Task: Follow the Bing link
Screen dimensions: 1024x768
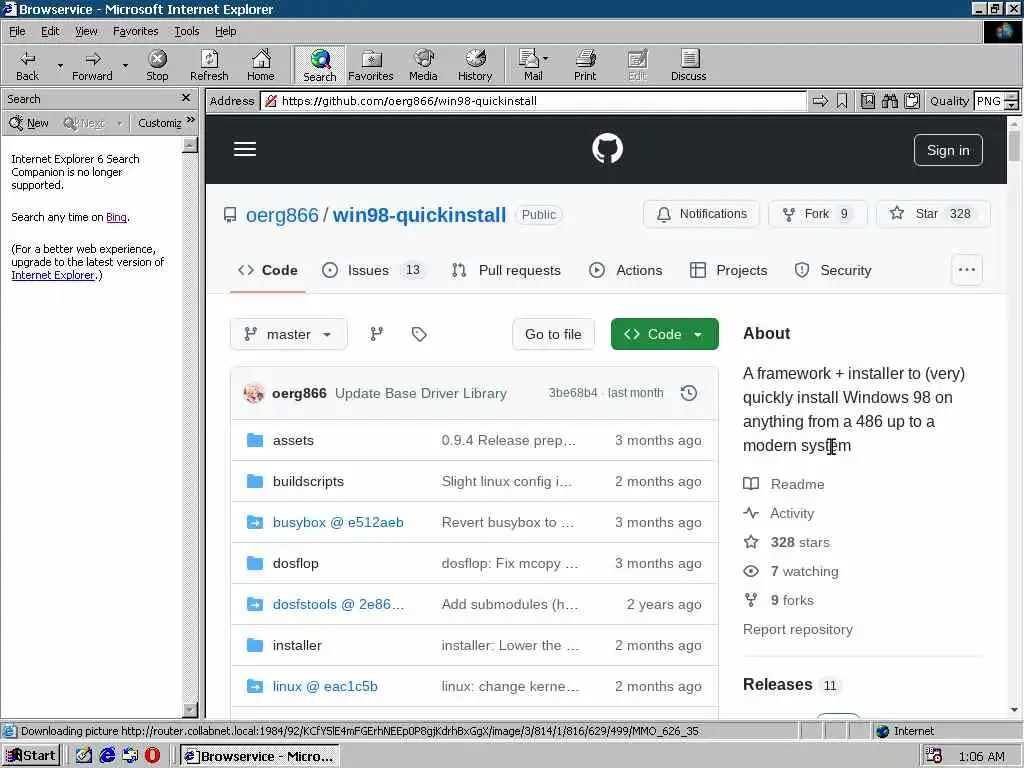Action: pos(116,217)
